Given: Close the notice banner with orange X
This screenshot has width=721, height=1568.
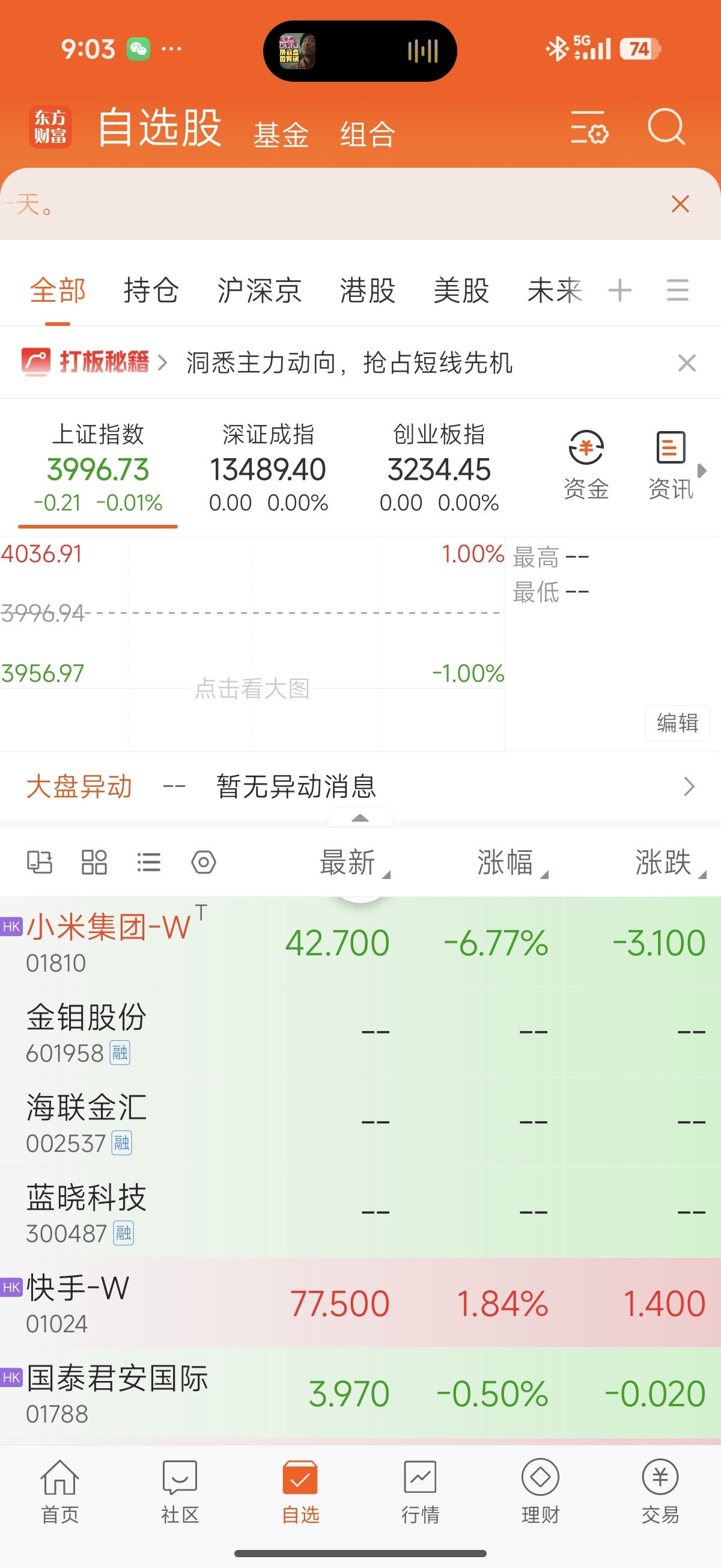Looking at the screenshot, I should [x=680, y=204].
